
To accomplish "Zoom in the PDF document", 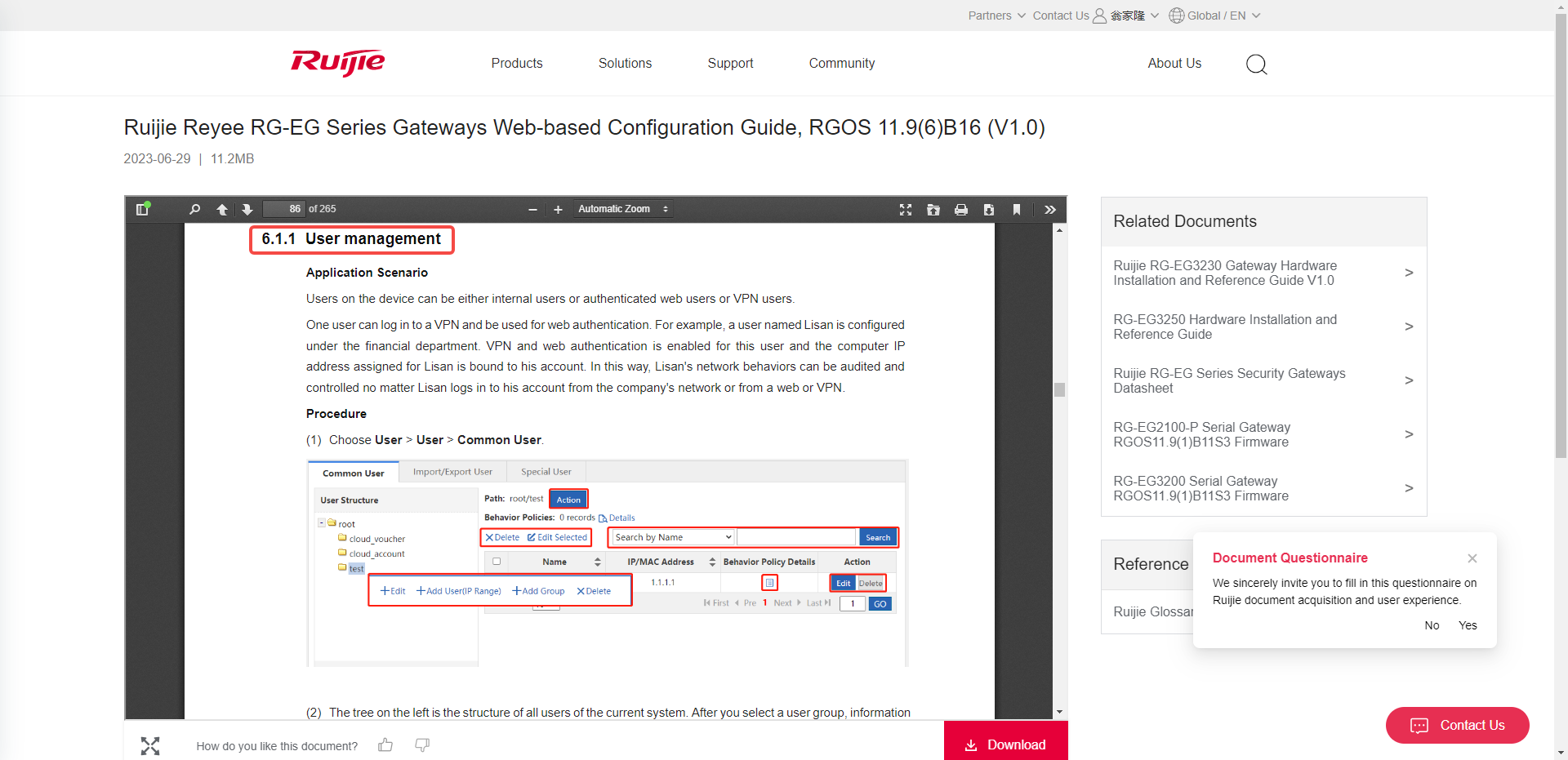I will tap(559, 210).
